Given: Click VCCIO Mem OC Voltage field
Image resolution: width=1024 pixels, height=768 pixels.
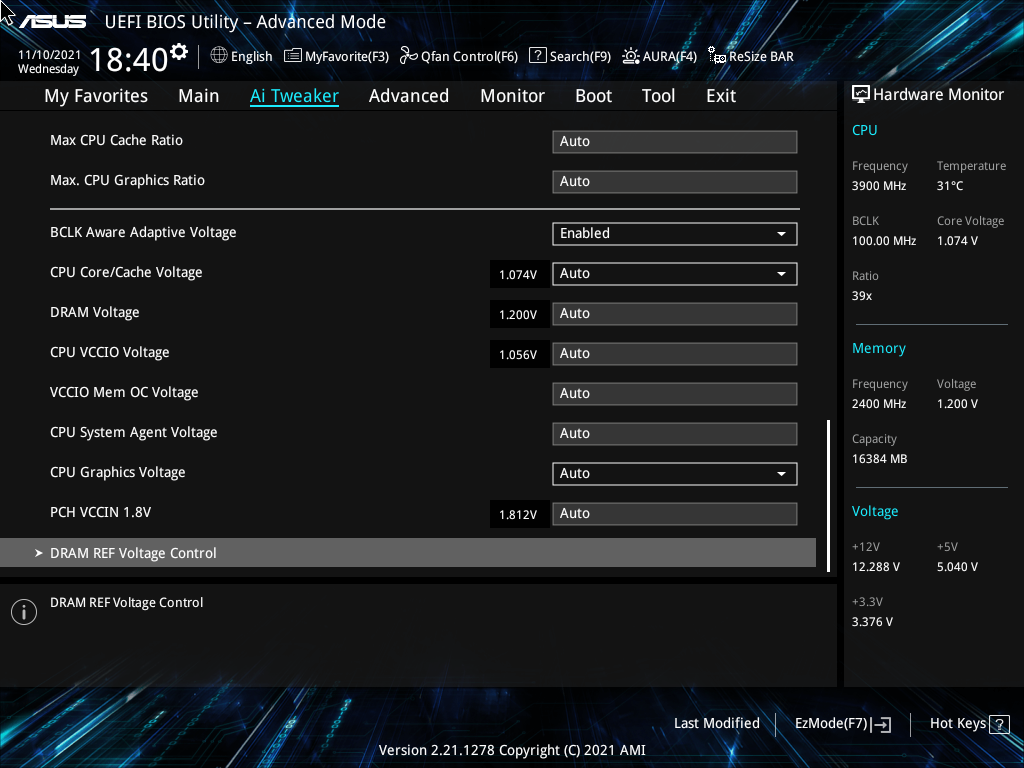Looking at the screenshot, I should [675, 394].
